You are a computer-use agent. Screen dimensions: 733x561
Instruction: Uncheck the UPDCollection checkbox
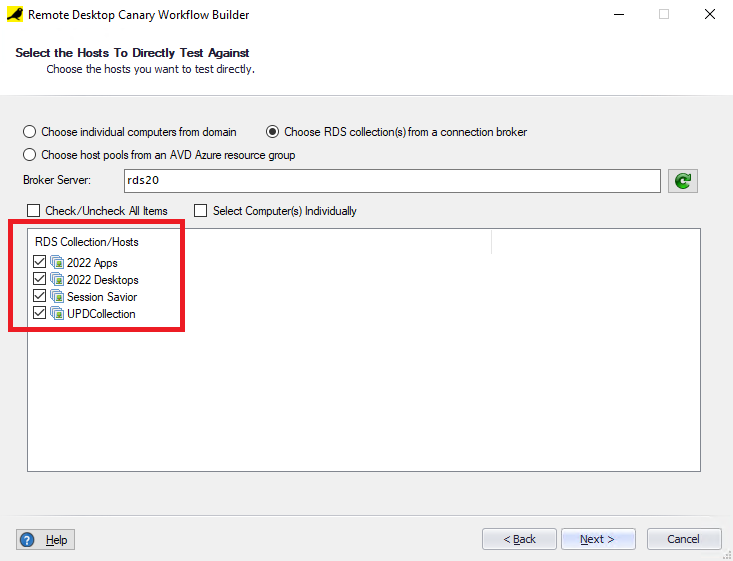(x=39, y=313)
